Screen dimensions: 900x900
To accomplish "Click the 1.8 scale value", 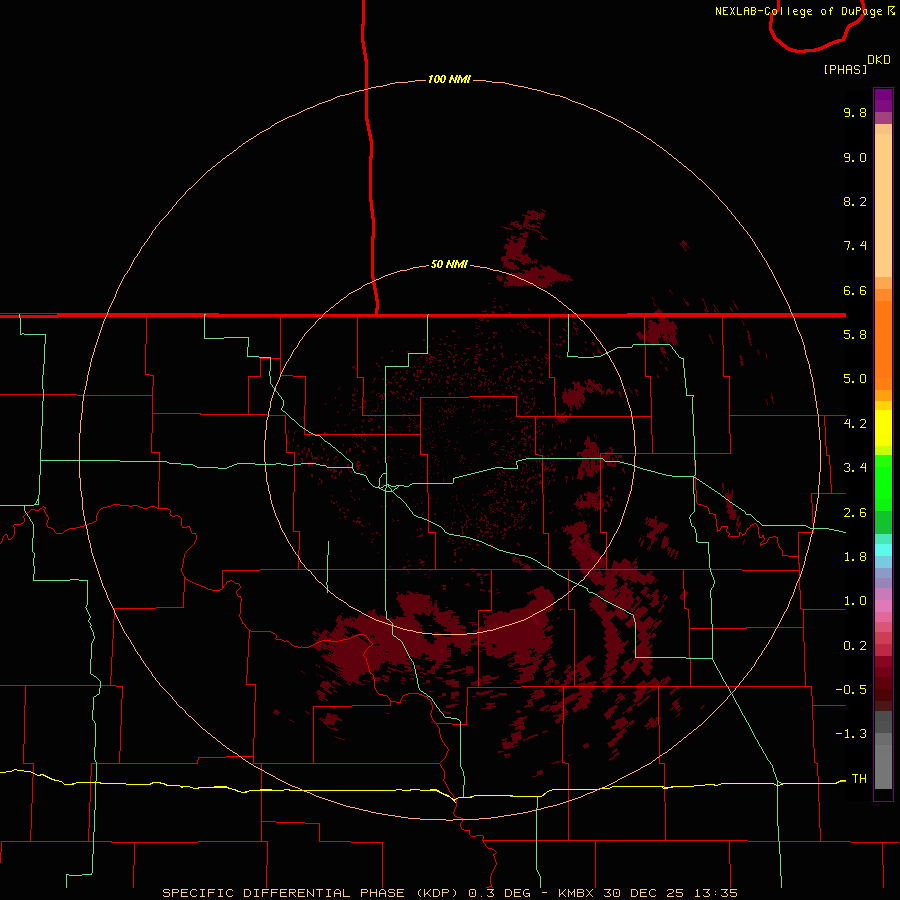I will pyautogui.click(x=855, y=557).
